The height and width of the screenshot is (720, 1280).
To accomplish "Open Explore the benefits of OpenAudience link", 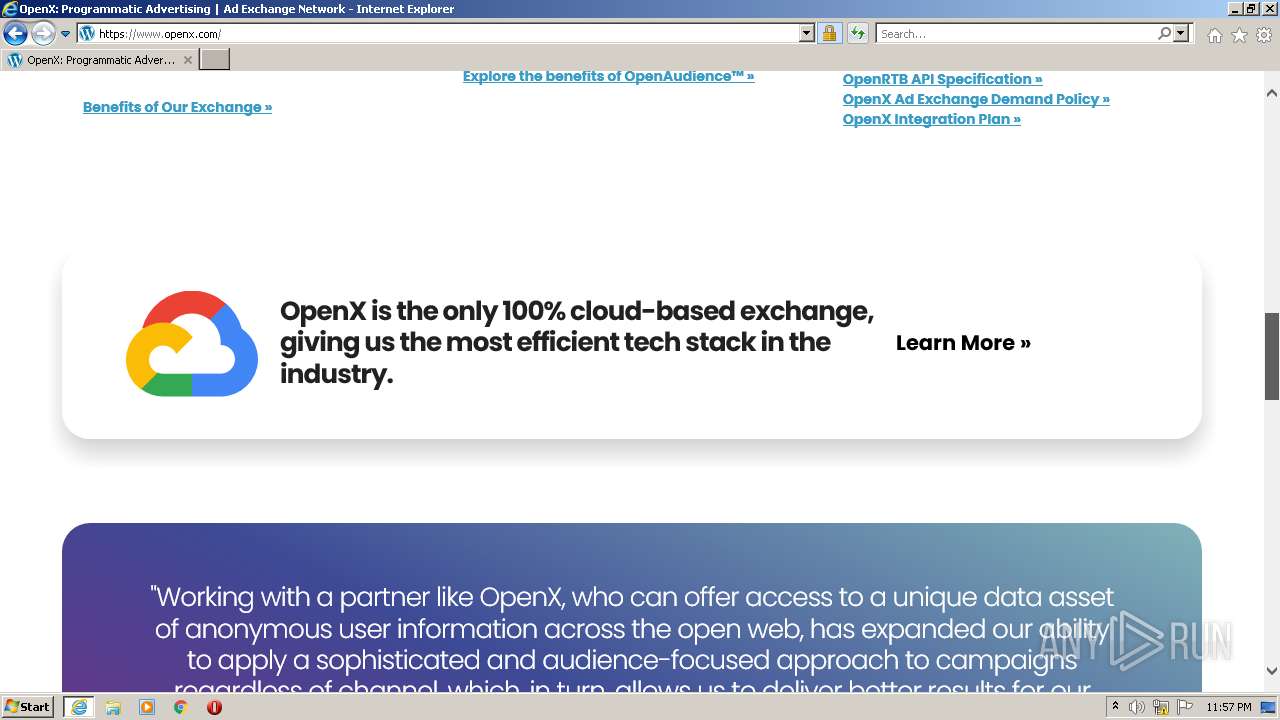I will [608, 76].
